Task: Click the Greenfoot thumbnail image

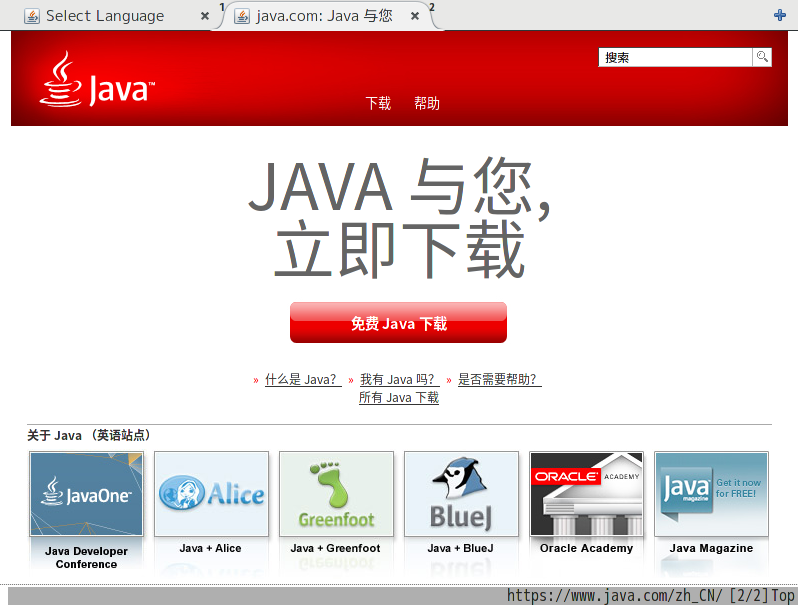Action: coord(336,494)
